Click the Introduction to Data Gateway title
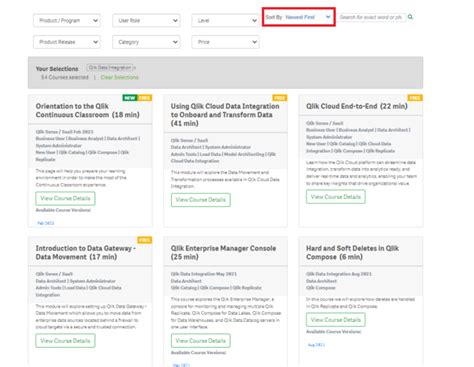Screen dimensions: 474x367 point(86,253)
